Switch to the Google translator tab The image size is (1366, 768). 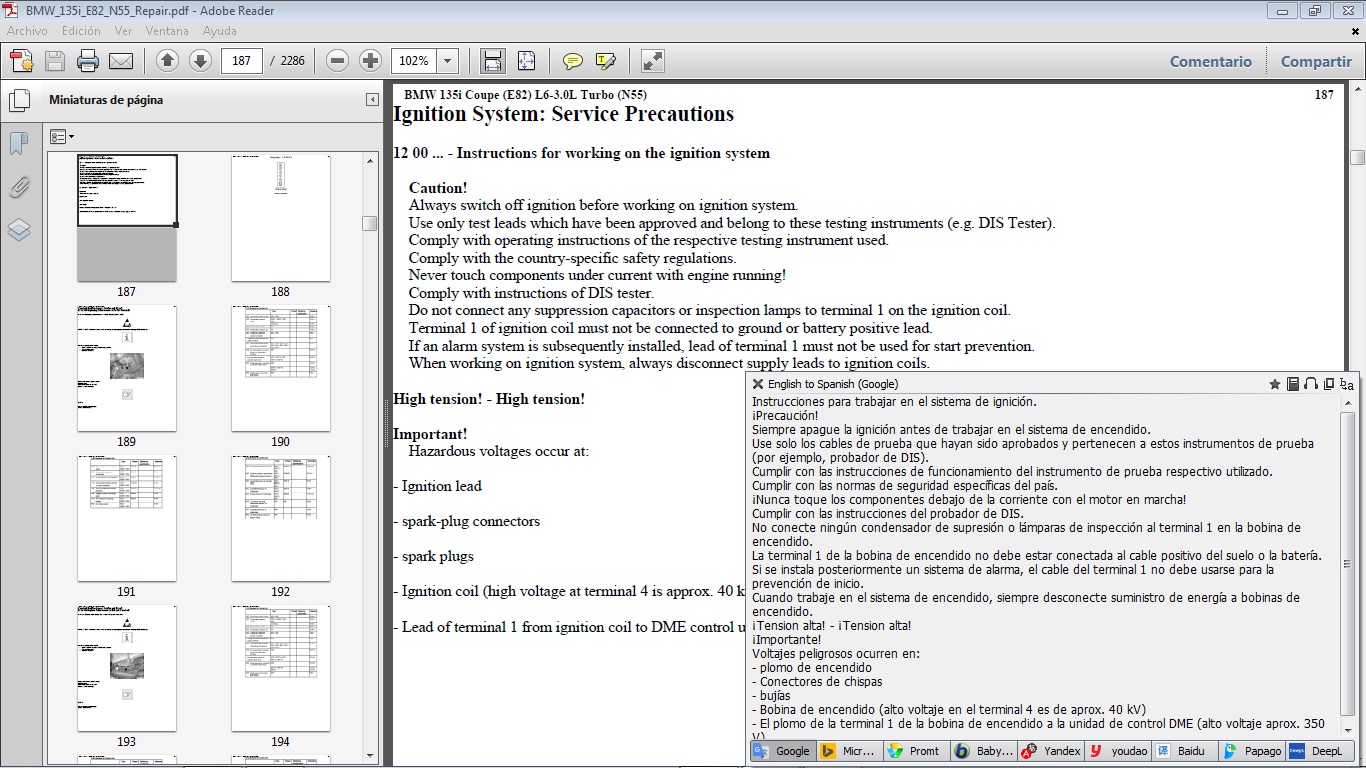point(782,751)
